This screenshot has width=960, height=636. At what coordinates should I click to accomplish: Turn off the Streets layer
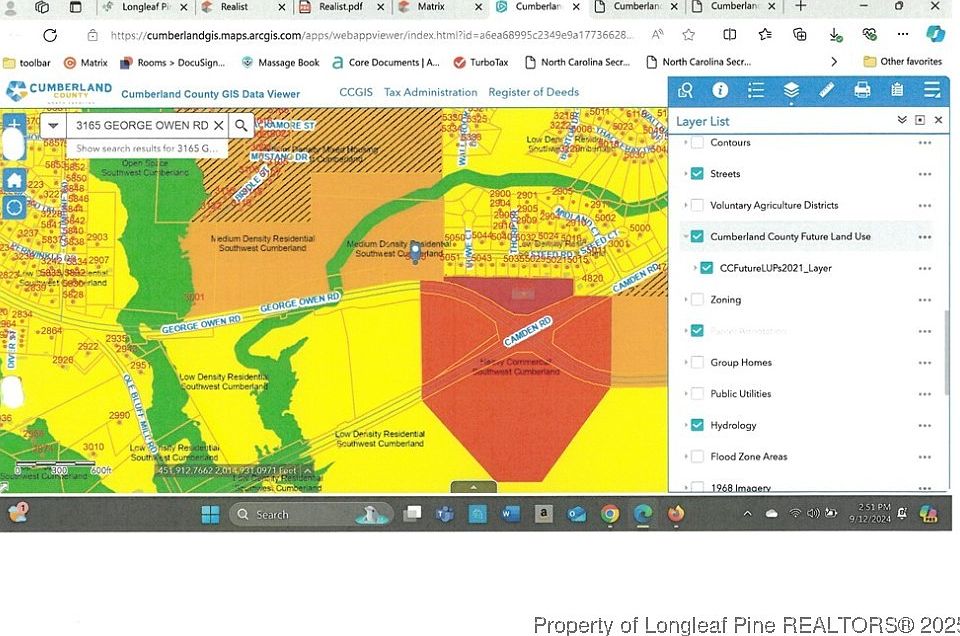(x=697, y=174)
